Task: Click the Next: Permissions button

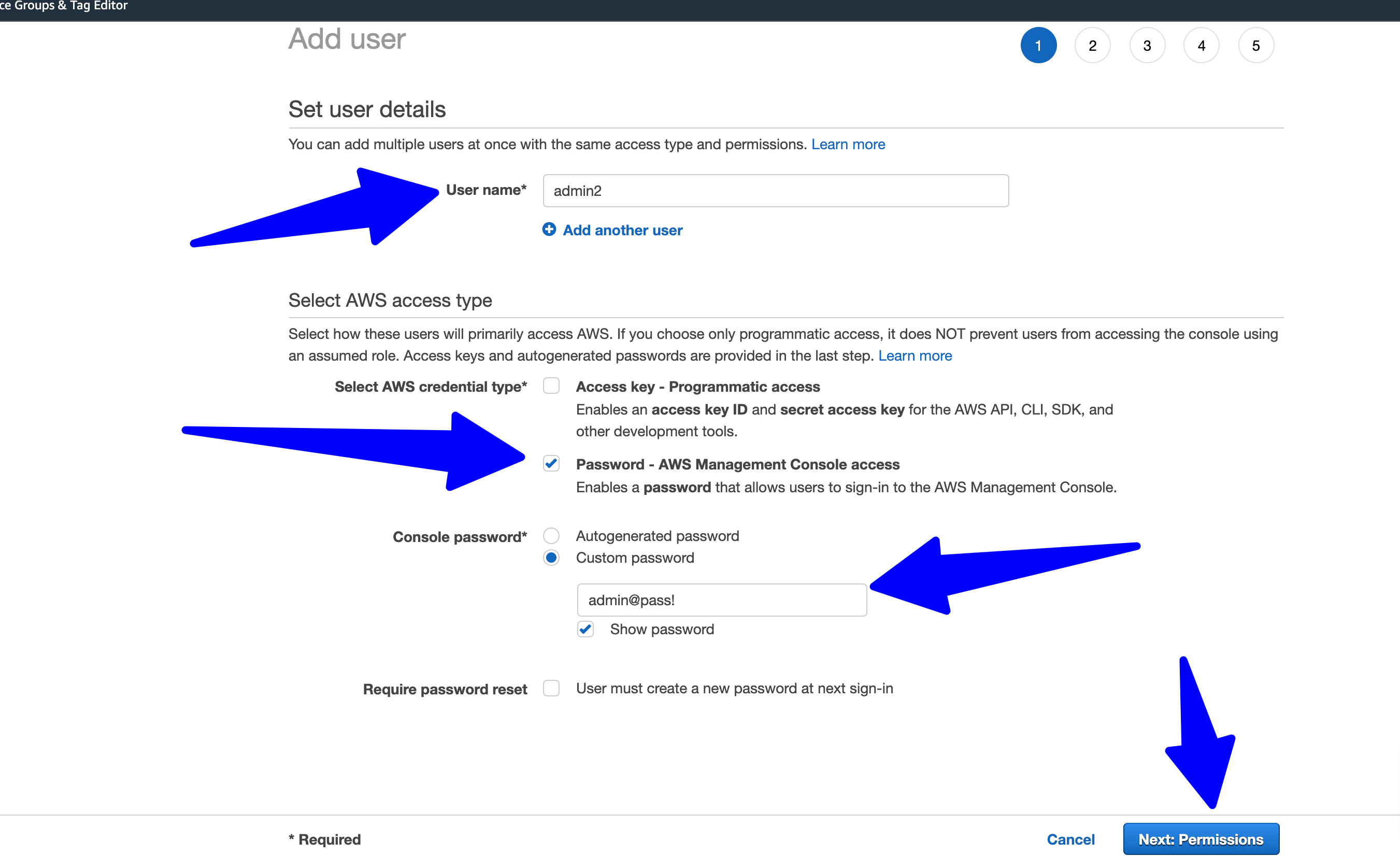Action: tap(1201, 839)
